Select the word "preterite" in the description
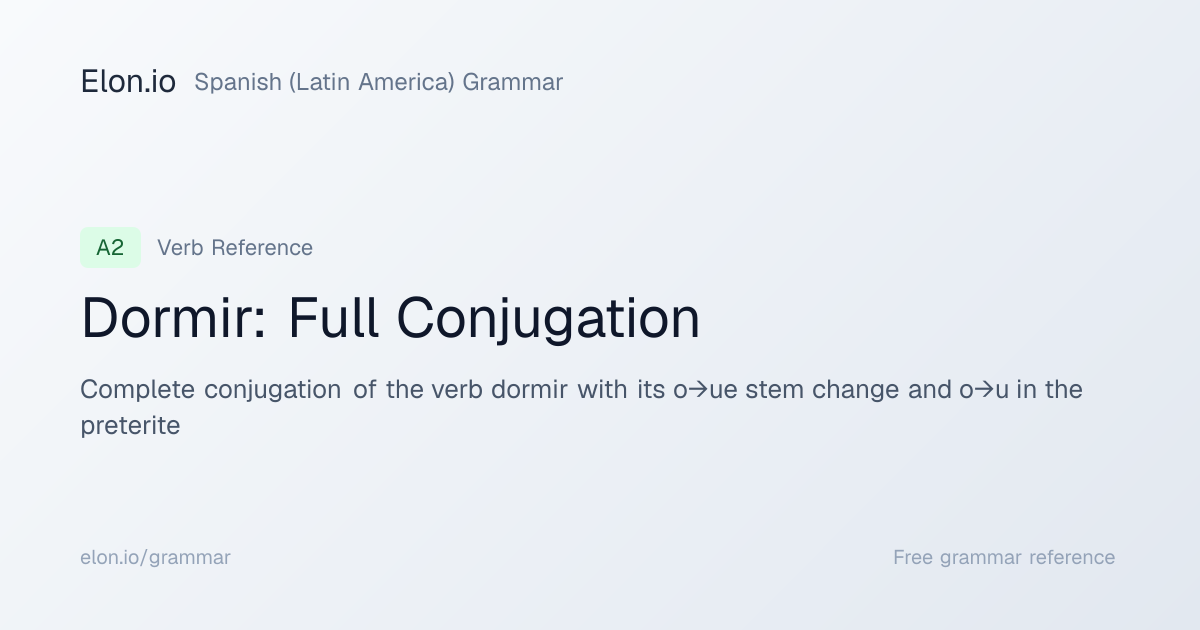The width and height of the screenshot is (1200, 630). [x=130, y=426]
